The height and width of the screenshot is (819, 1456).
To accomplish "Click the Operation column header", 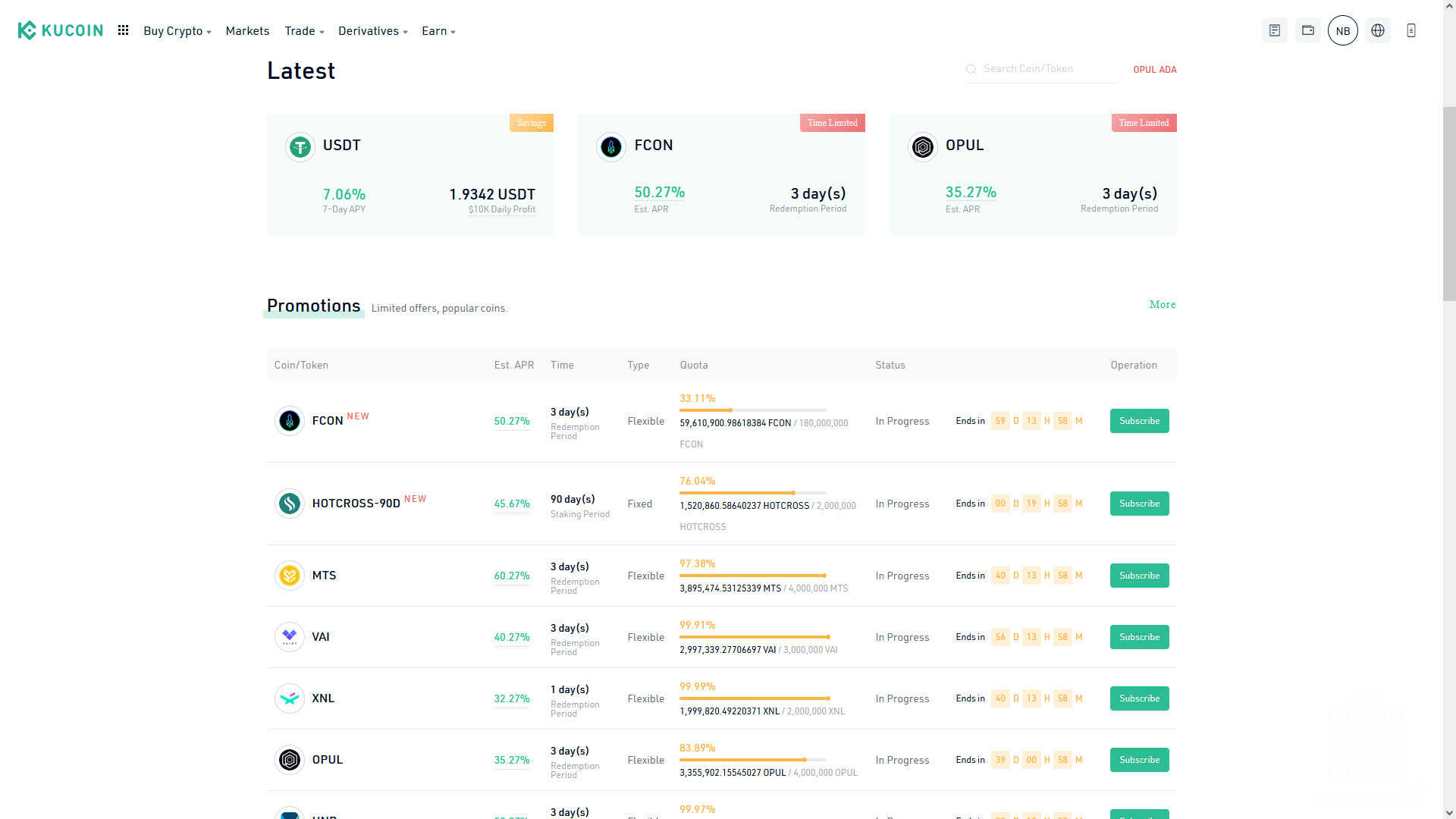I will [1134, 365].
